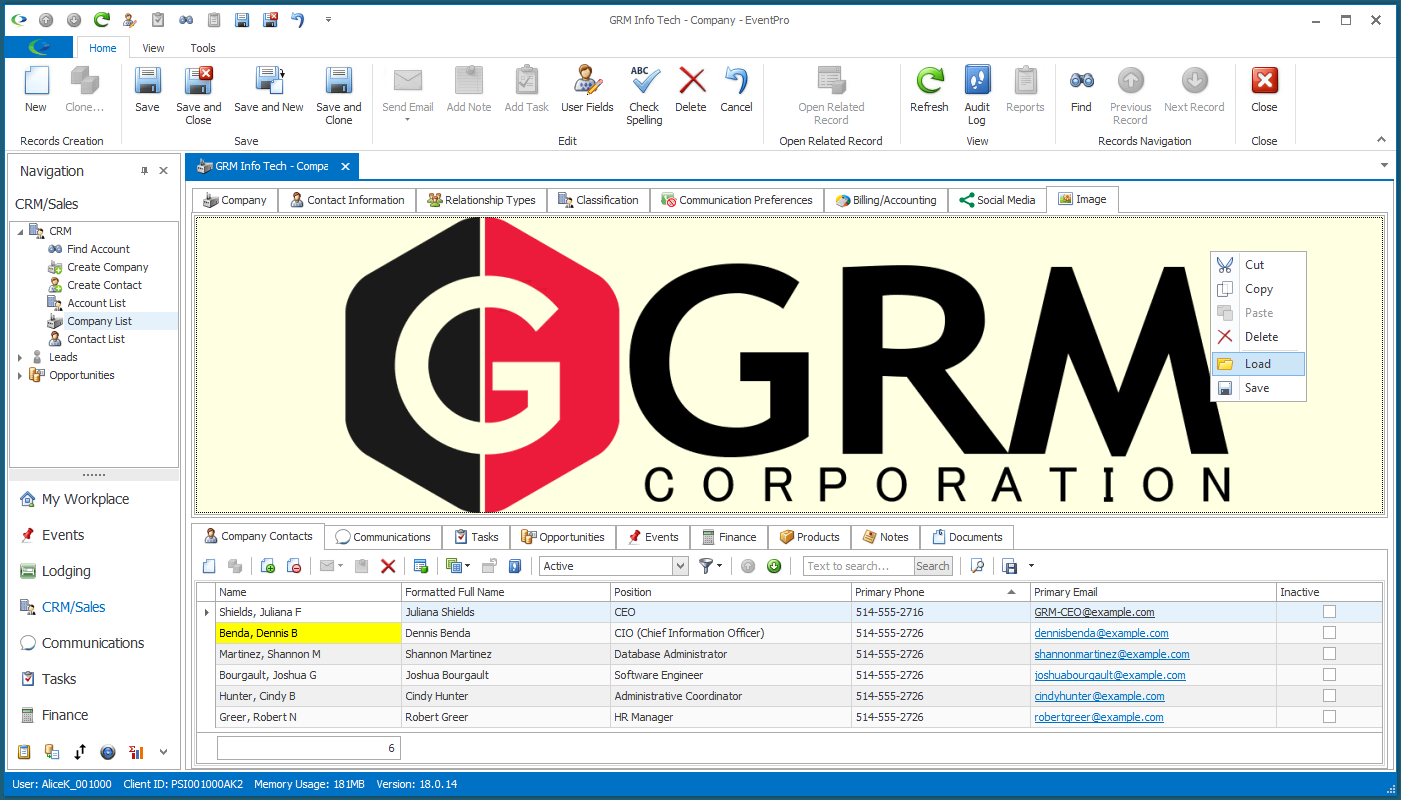Switch to the Tools ribbon tab
Viewport: 1401px width, 800px height.
(203, 48)
